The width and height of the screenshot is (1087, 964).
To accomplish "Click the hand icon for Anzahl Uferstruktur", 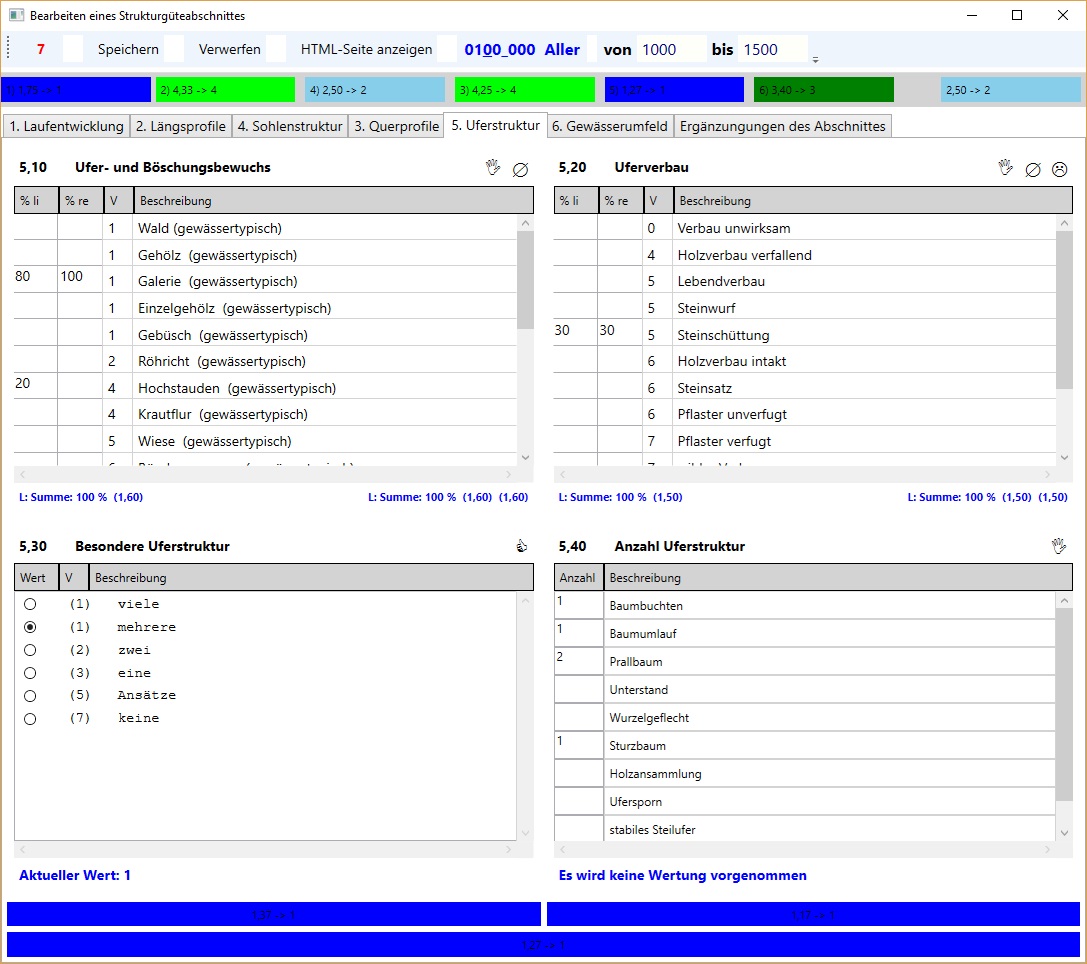I will coord(1059,546).
